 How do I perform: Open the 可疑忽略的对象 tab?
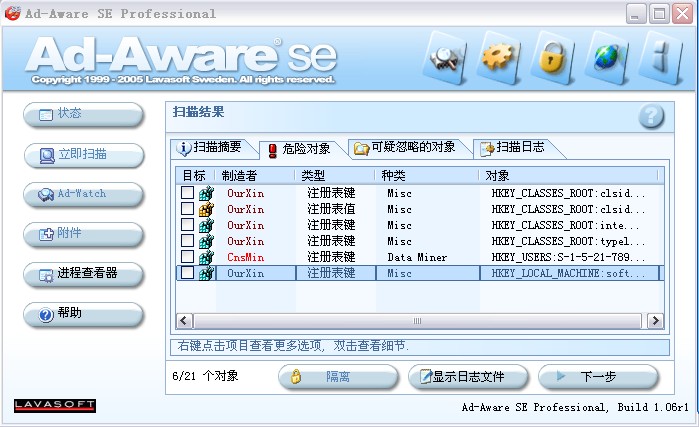point(409,148)
